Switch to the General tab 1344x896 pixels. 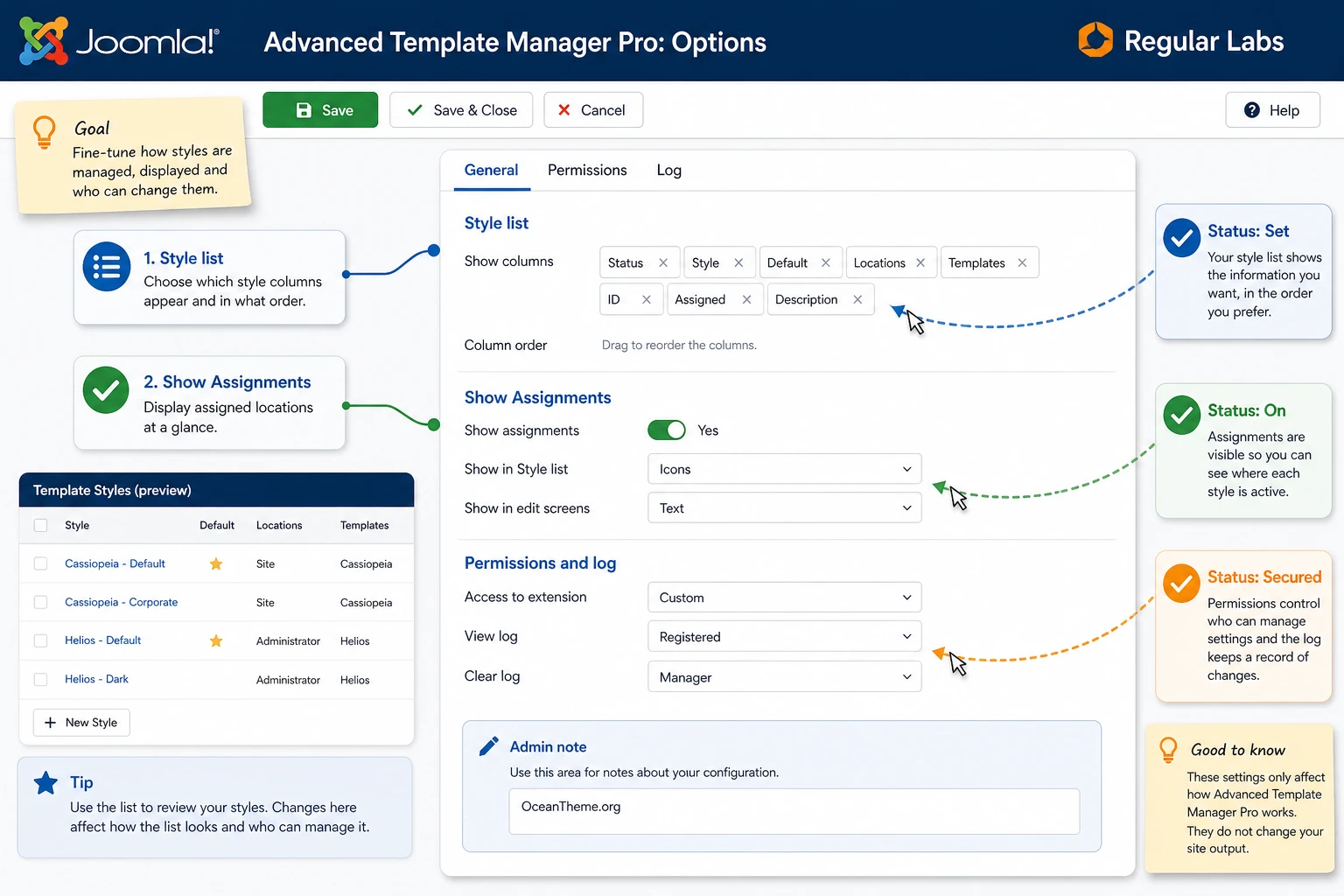[x=491, y=170]
